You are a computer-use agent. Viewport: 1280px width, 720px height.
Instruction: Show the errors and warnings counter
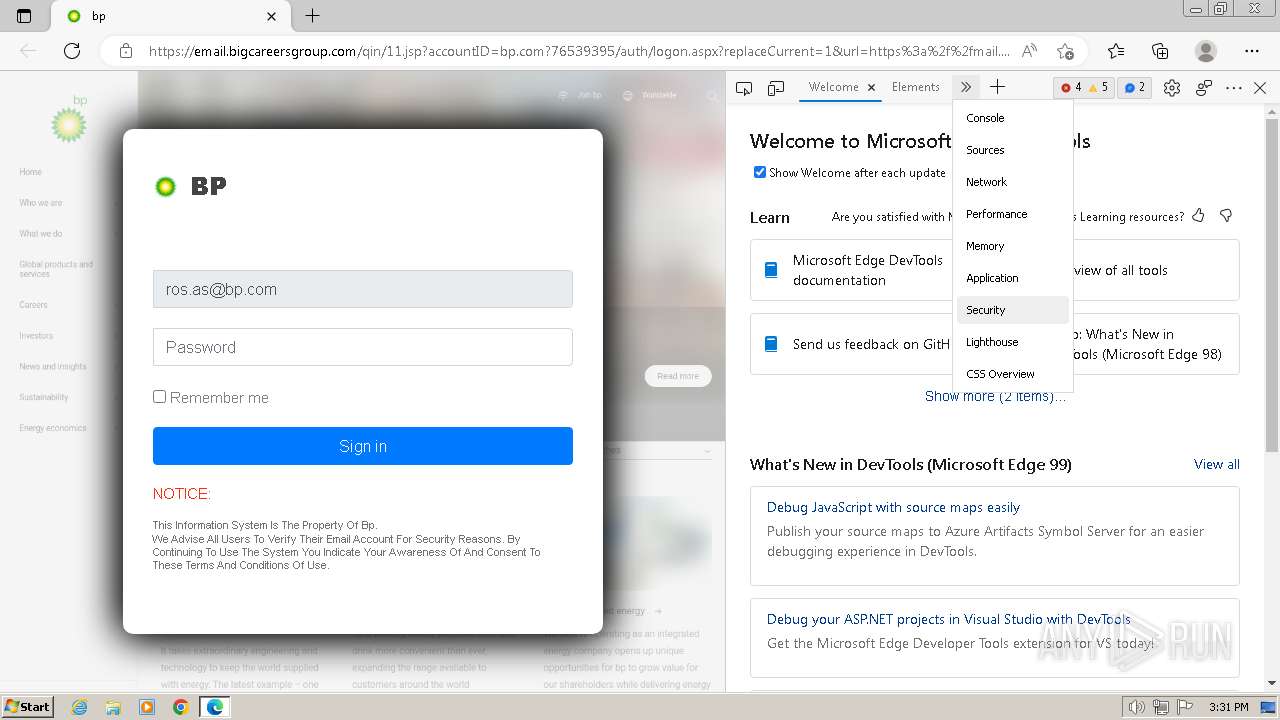[1084, 88]
